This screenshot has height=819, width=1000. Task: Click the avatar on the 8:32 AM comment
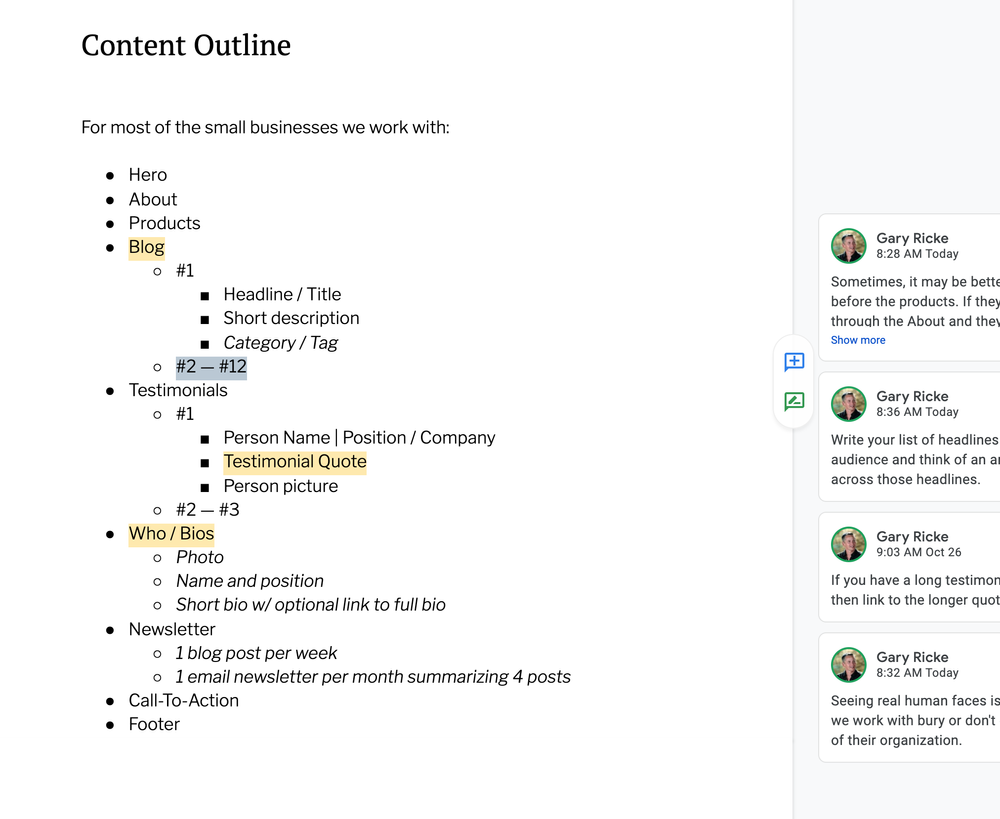(848, 665)
